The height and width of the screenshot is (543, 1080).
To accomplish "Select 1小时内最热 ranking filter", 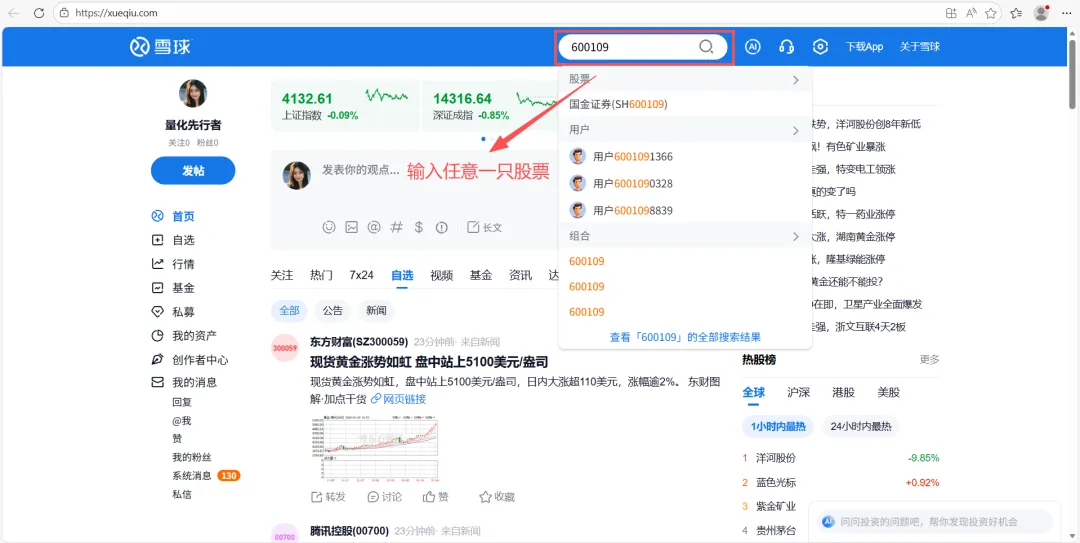I will [778, 427].
